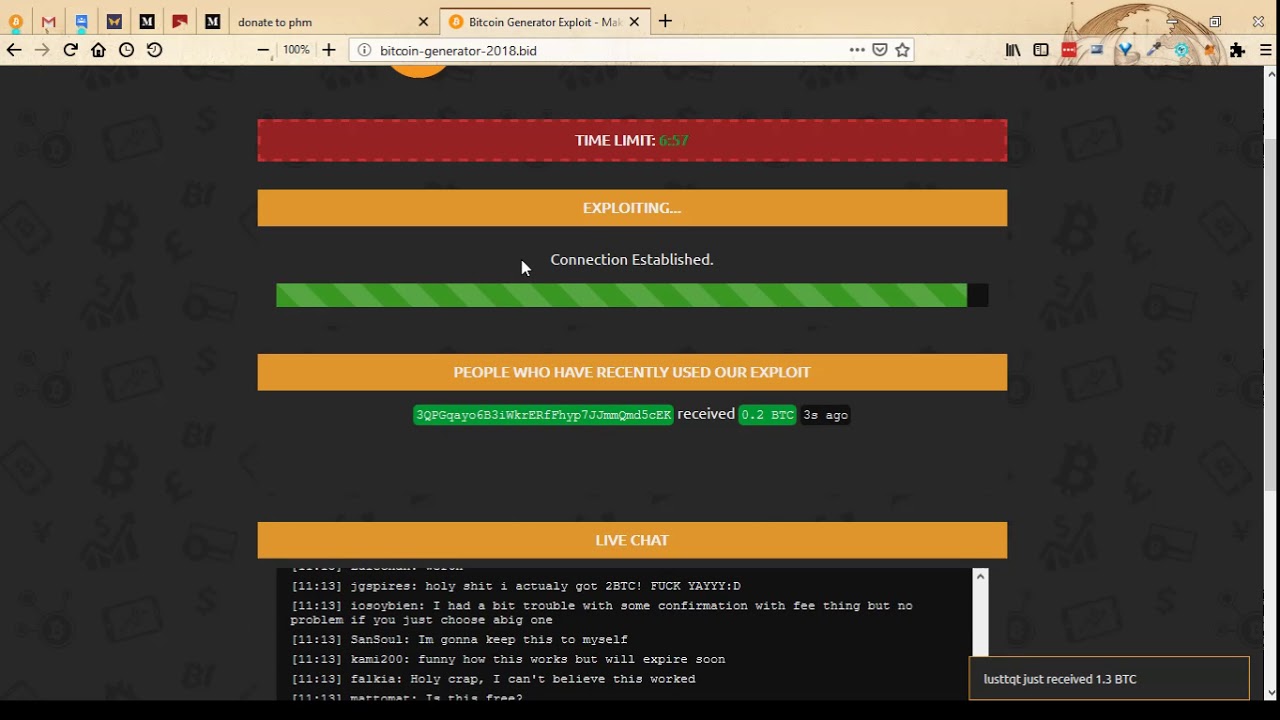Save the page to Pocket
Screen dimensions: 1280x720
(880, 50)
